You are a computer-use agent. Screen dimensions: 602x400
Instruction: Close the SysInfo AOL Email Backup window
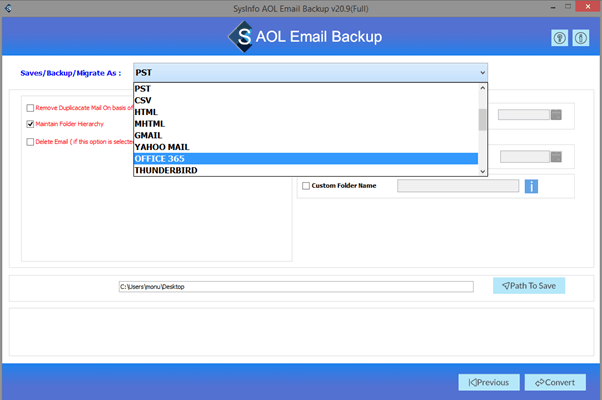pos(588,7)
